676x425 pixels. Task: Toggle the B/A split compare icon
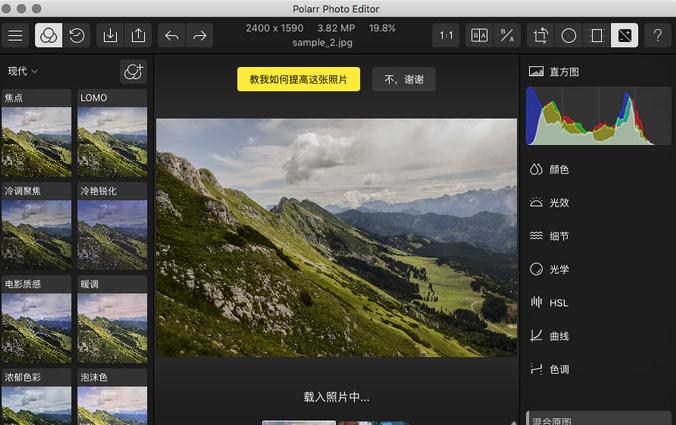click(507, 35)
